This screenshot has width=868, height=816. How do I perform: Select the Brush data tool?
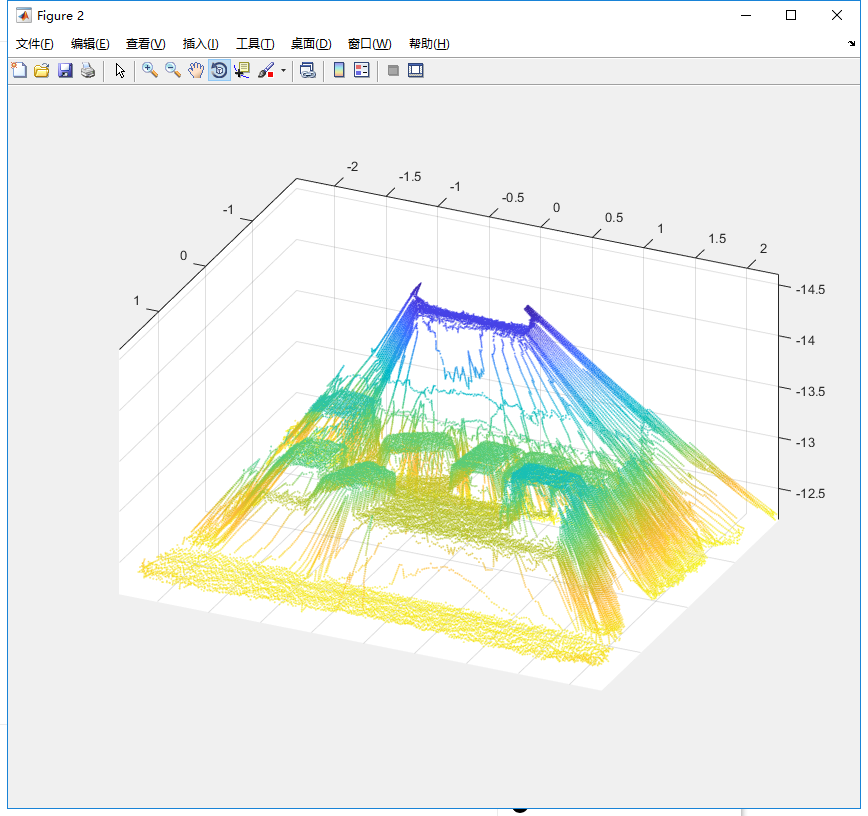266,70
